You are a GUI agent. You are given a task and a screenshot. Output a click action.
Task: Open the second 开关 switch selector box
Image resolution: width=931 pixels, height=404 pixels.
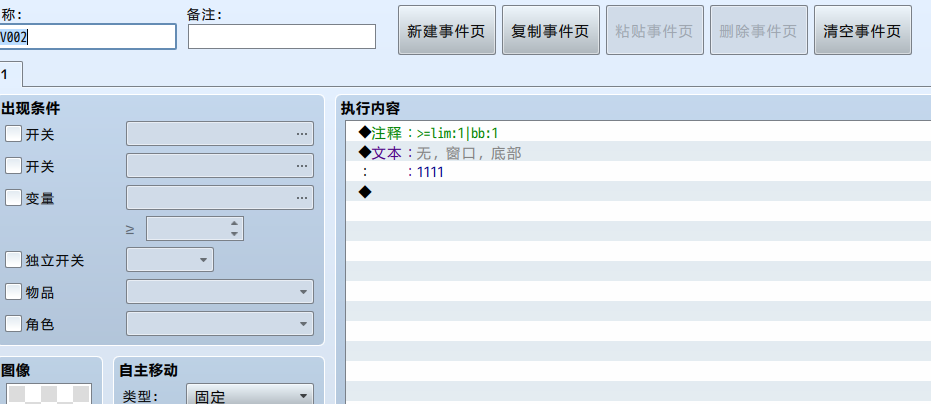(220, 166)
